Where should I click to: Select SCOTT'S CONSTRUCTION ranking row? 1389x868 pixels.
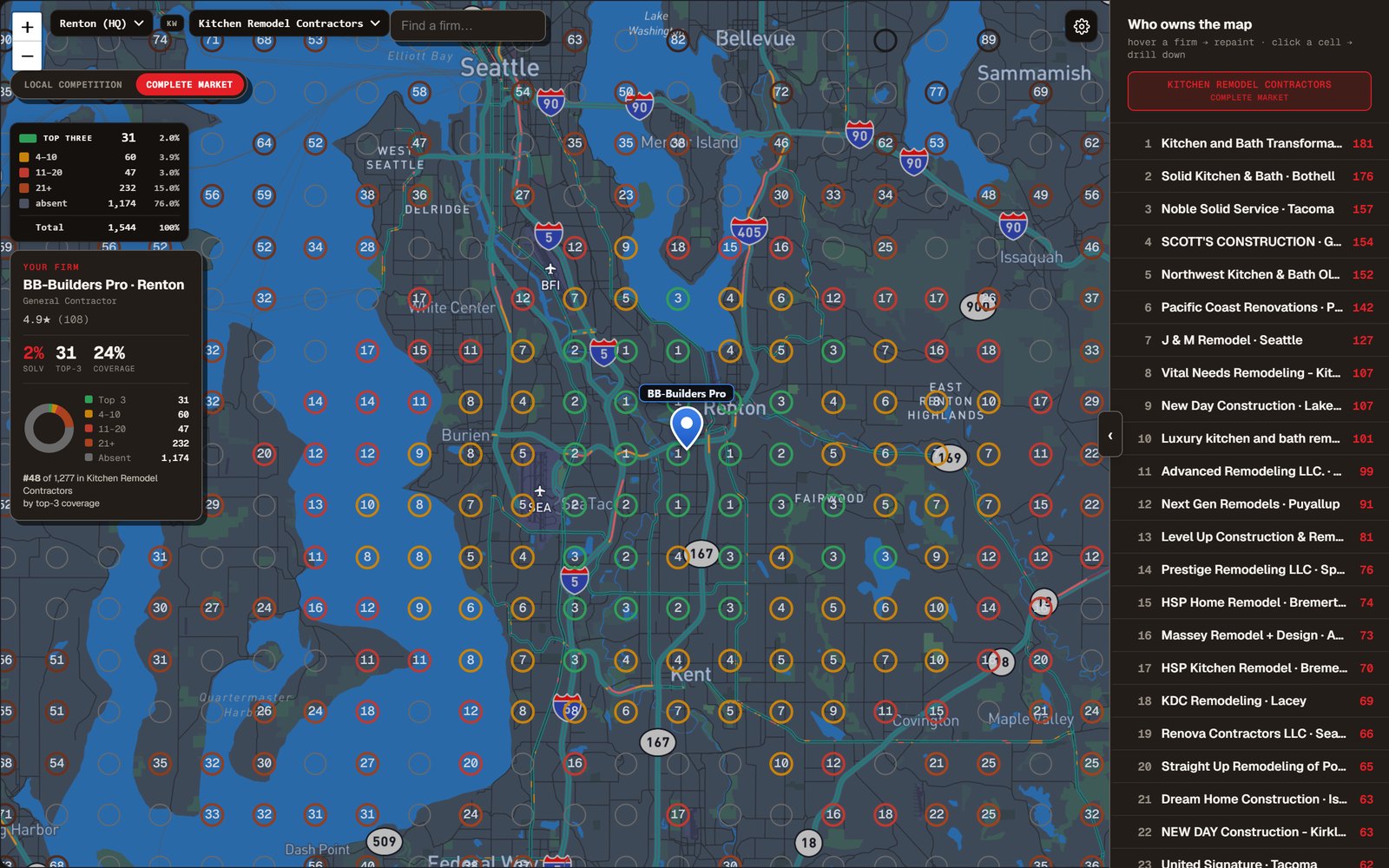[x=1250, y=242]
